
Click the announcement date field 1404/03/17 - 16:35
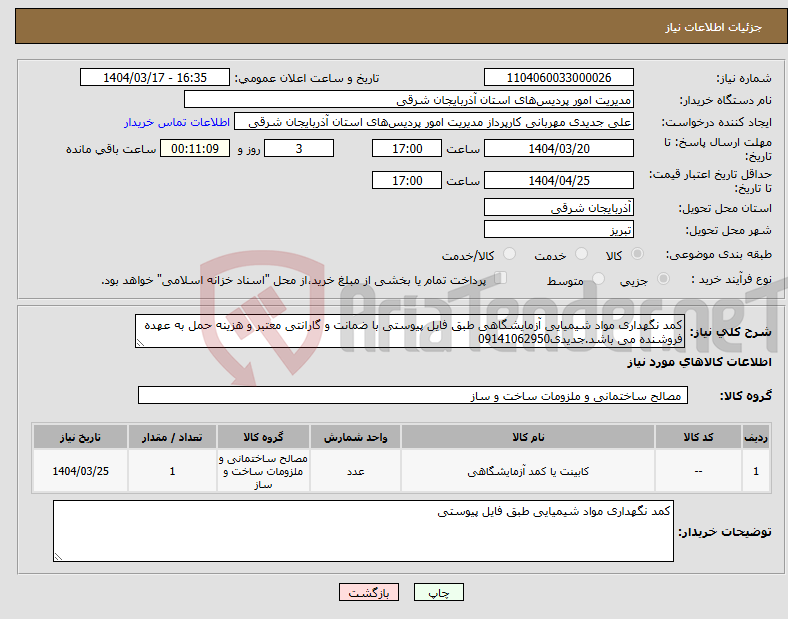pos(155,77)
